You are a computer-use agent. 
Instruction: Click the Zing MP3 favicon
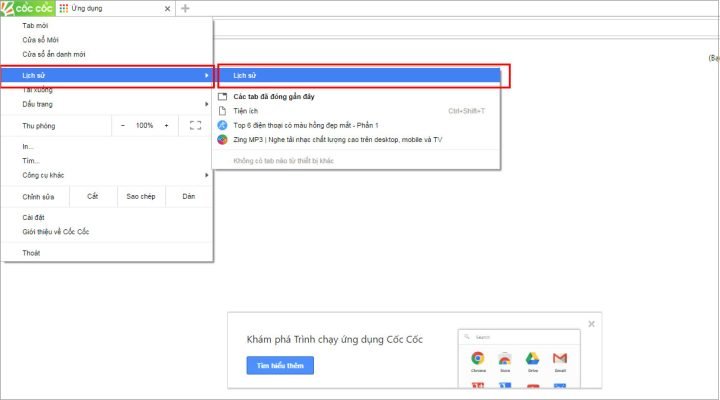pos(222,140)
